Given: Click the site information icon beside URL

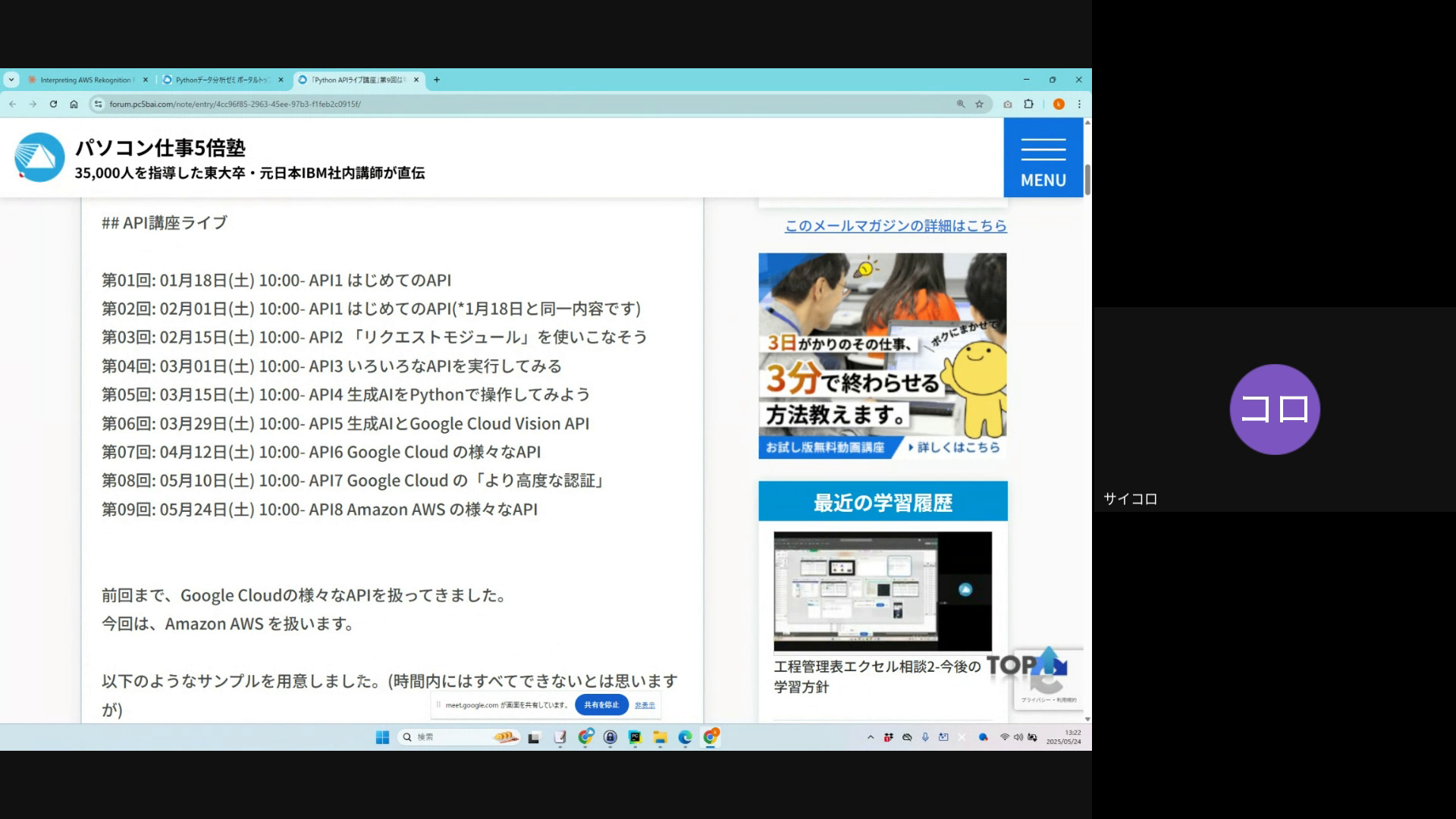Looking at the screenshot, I should pyautogui.click(x=97, y=104).
